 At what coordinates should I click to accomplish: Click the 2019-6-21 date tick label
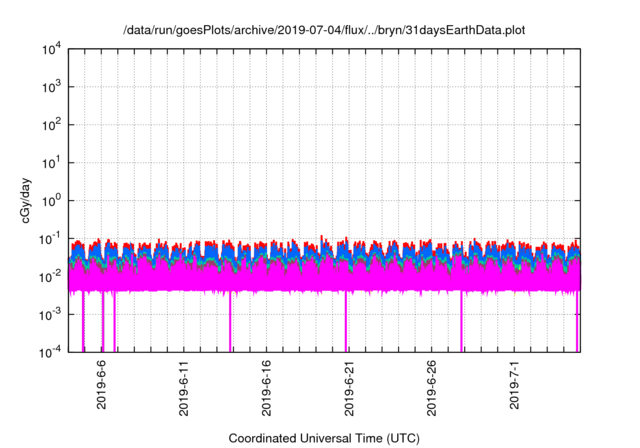[x=349, y=388]
